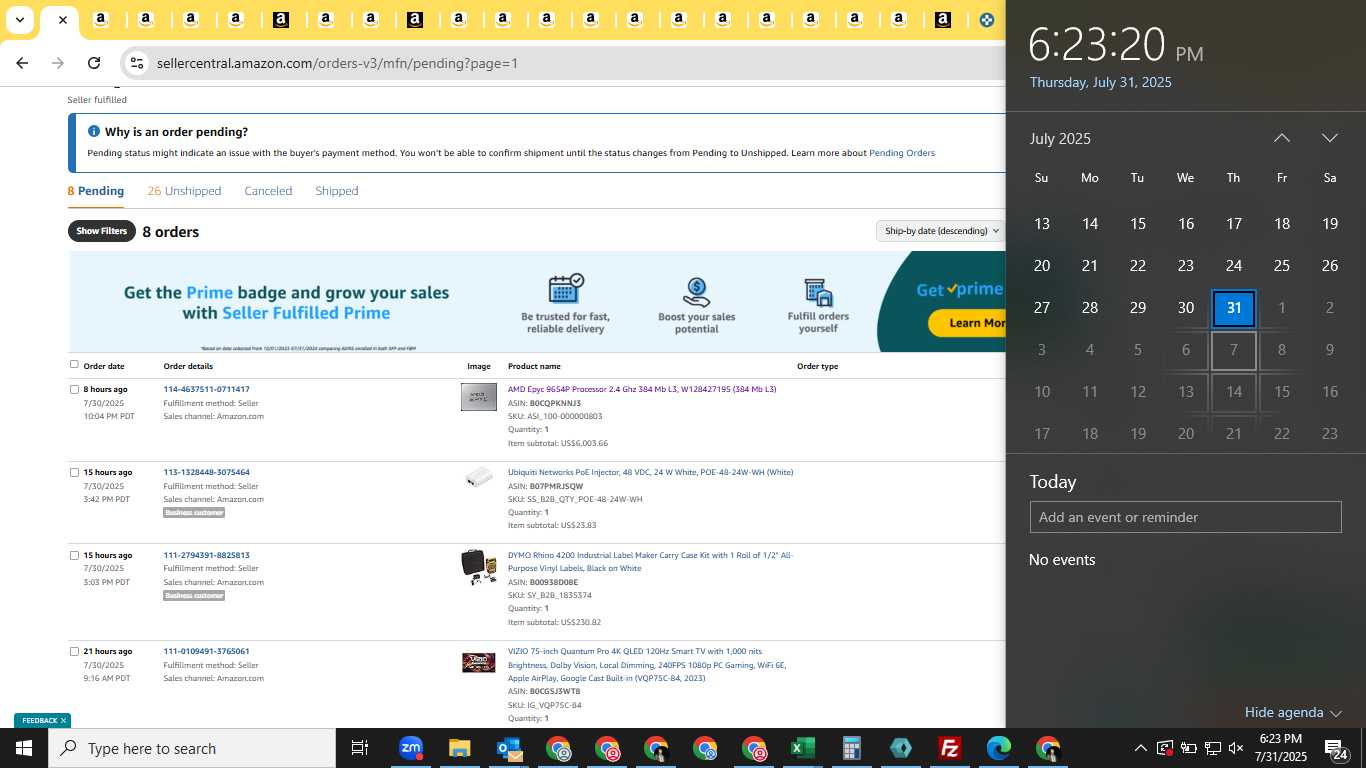The width and height of the screenshot is (1366, 768).
Task: Open FileZilla from the taskbar
Action: tap(950, 748)
